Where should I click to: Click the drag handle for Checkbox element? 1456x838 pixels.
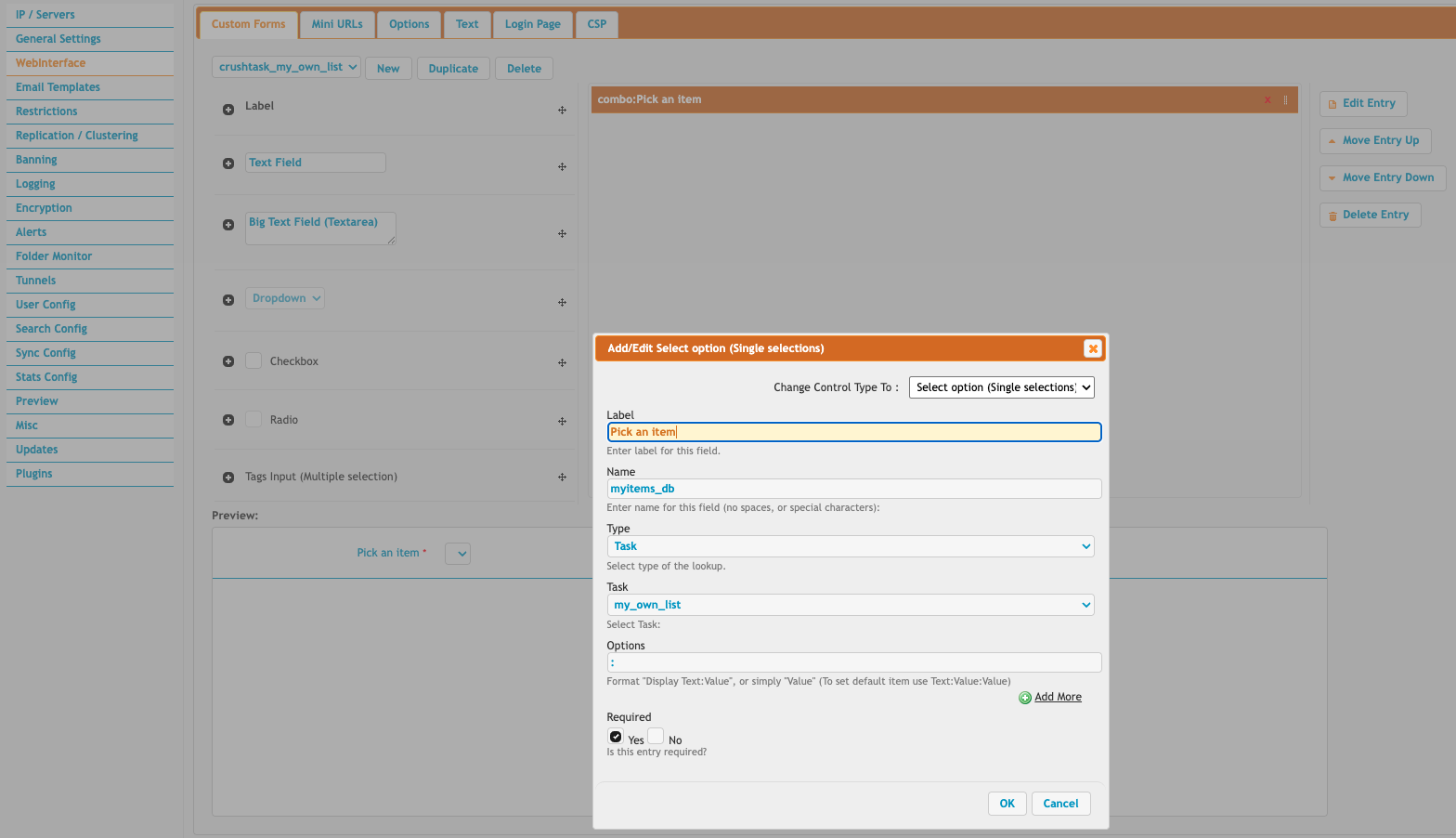(562, 362)
